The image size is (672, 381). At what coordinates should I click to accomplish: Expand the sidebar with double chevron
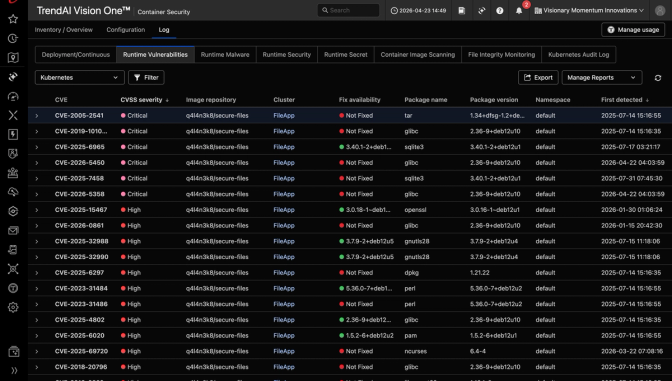14,371
